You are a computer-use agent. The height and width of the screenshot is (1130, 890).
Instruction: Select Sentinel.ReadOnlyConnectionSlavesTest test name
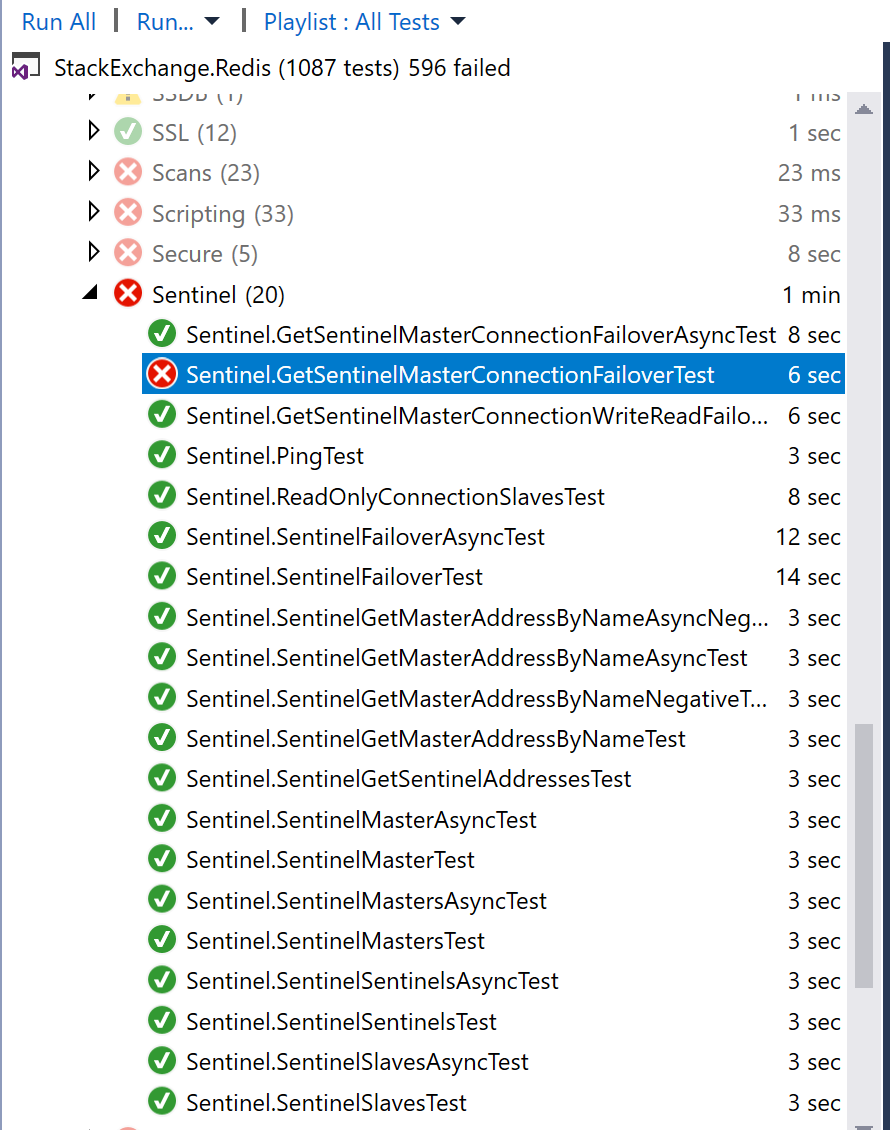395,497
